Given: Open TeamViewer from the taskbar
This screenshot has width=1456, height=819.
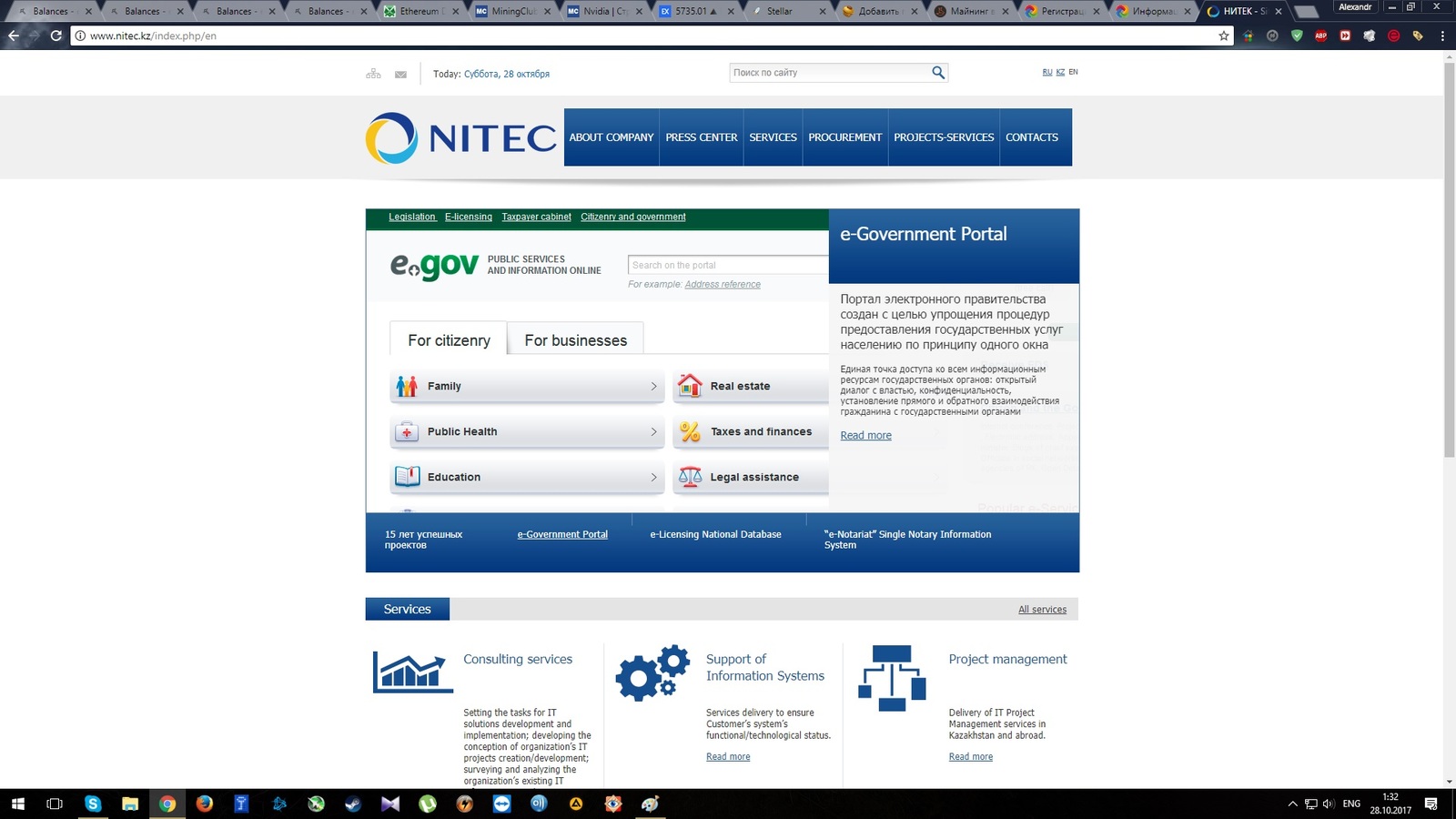Looking at the screenshot, I should (502, 804).
